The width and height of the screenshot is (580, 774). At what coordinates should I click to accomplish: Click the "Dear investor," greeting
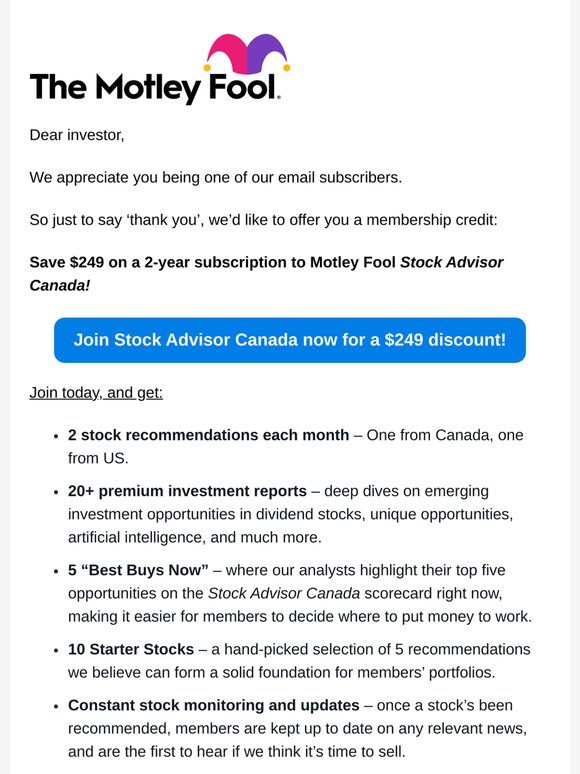(77, 135)
